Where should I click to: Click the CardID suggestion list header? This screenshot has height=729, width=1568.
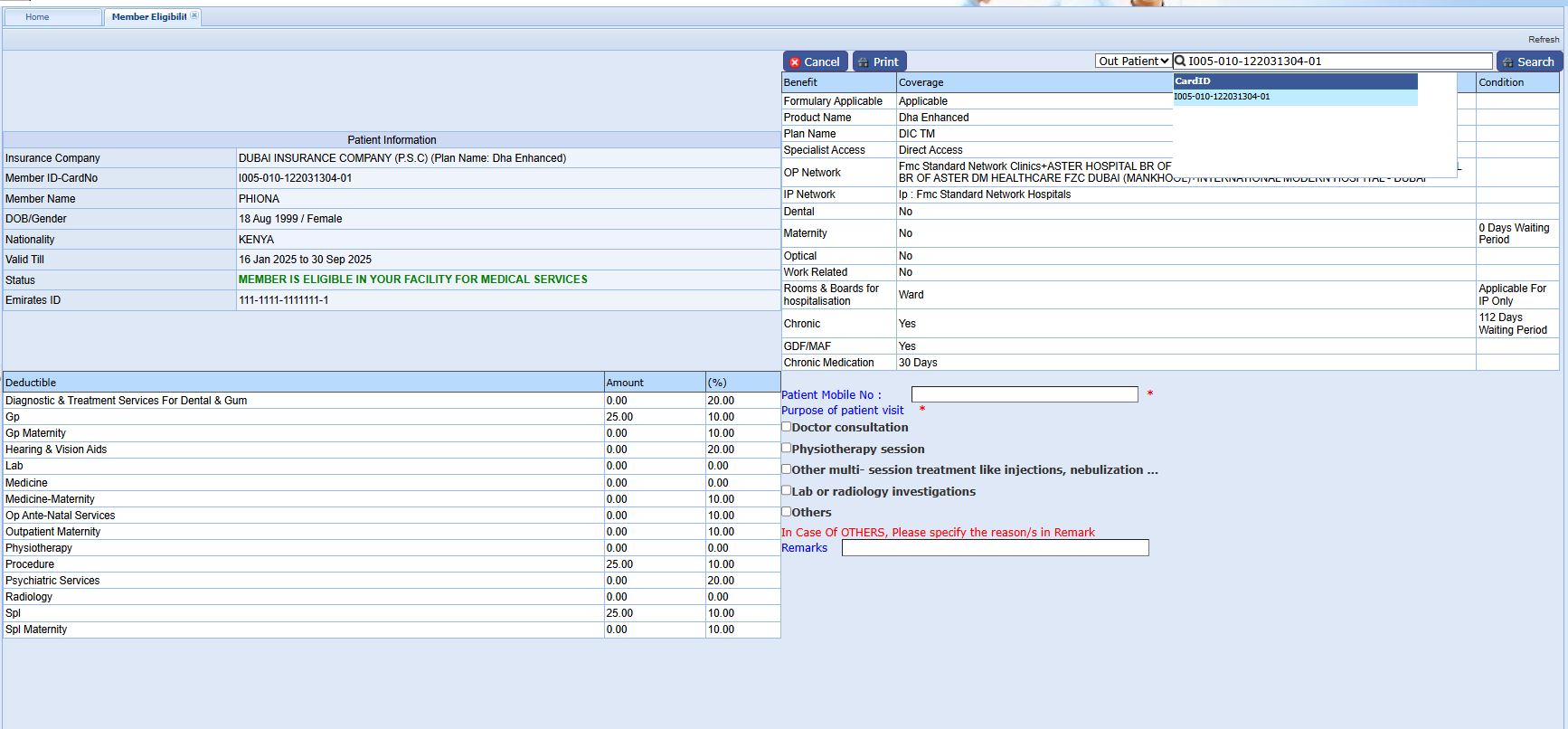[1295, 81]
